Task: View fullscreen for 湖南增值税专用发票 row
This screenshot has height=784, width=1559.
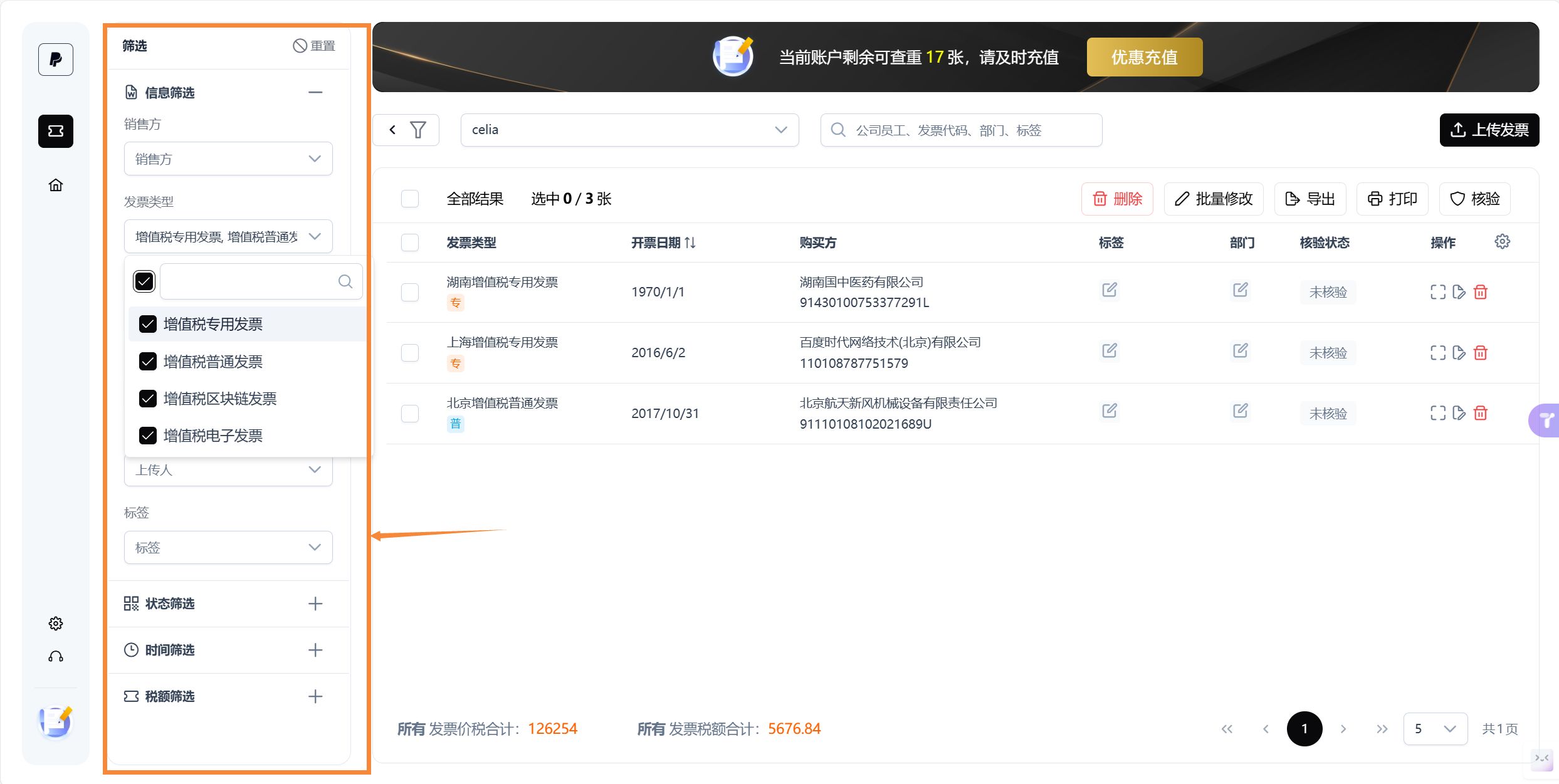Action: coord(1438,291)
